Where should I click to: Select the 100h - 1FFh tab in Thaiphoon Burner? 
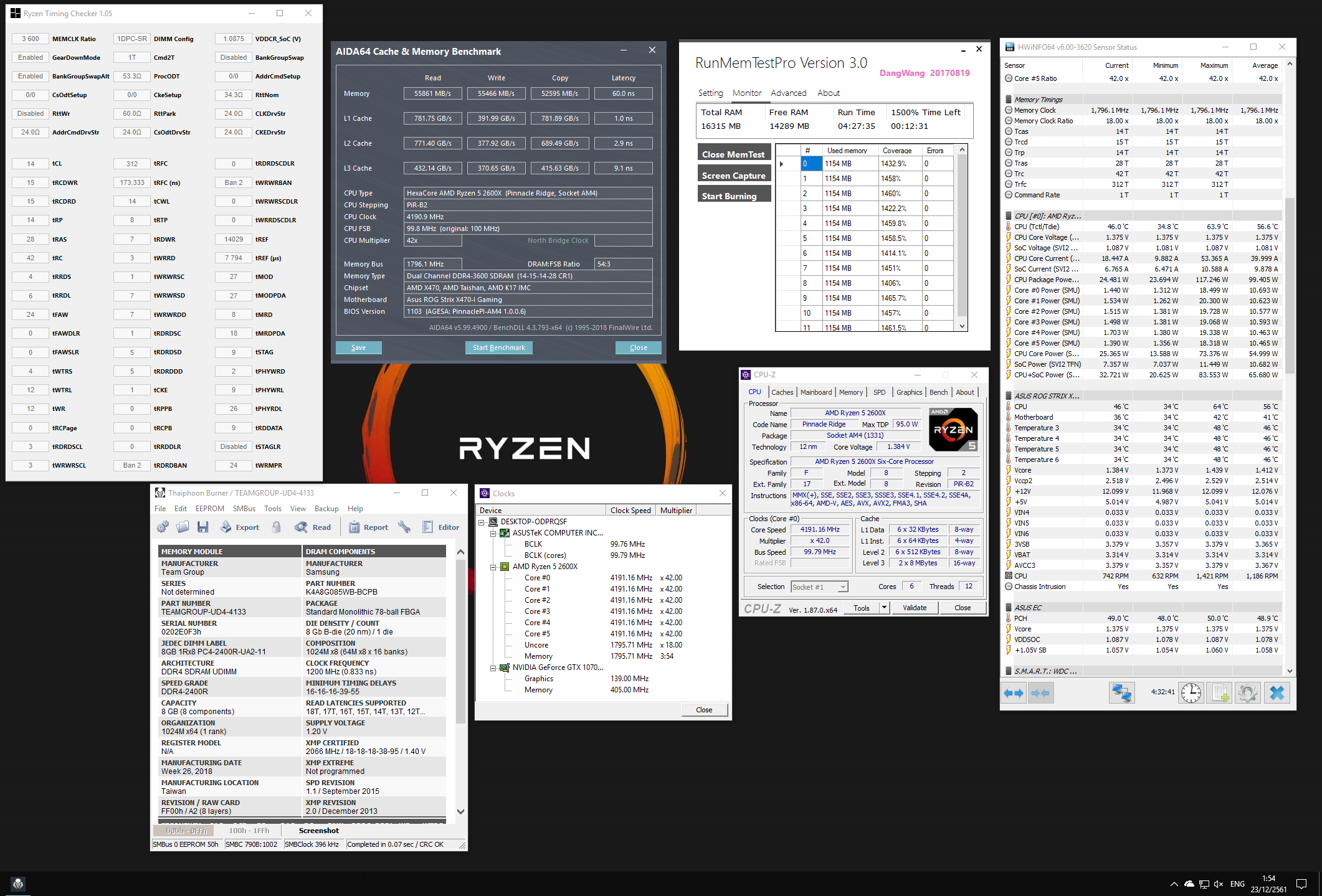[x=249, y=831]
